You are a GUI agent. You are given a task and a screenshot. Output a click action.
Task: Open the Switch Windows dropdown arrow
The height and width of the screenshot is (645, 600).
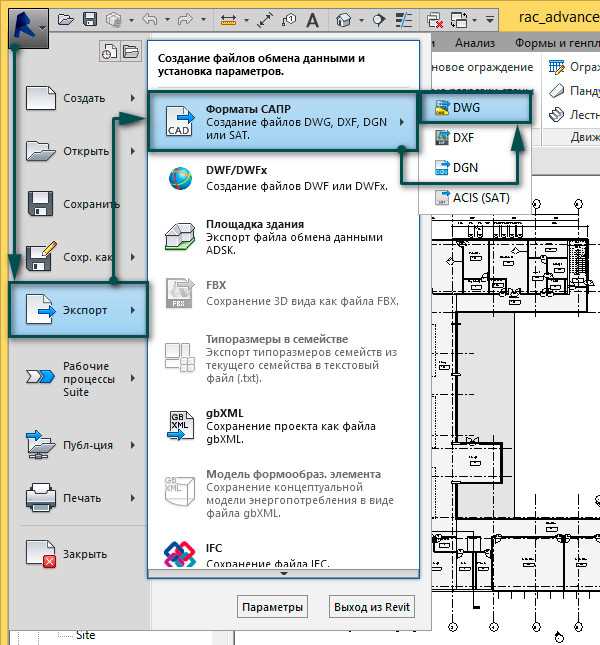[475, 20]
